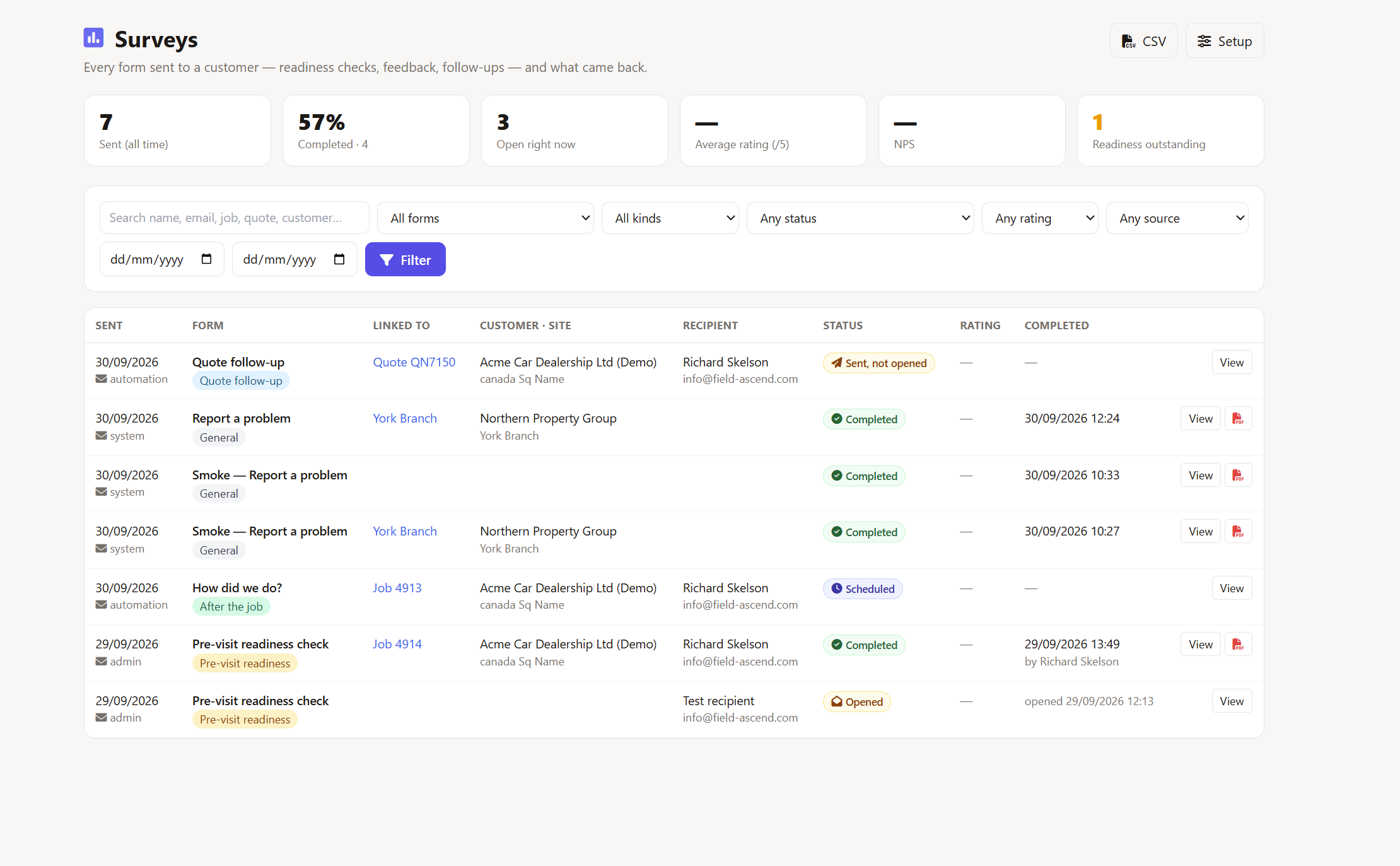Click the Sent, not opened status badge

(x=879, y=363)
